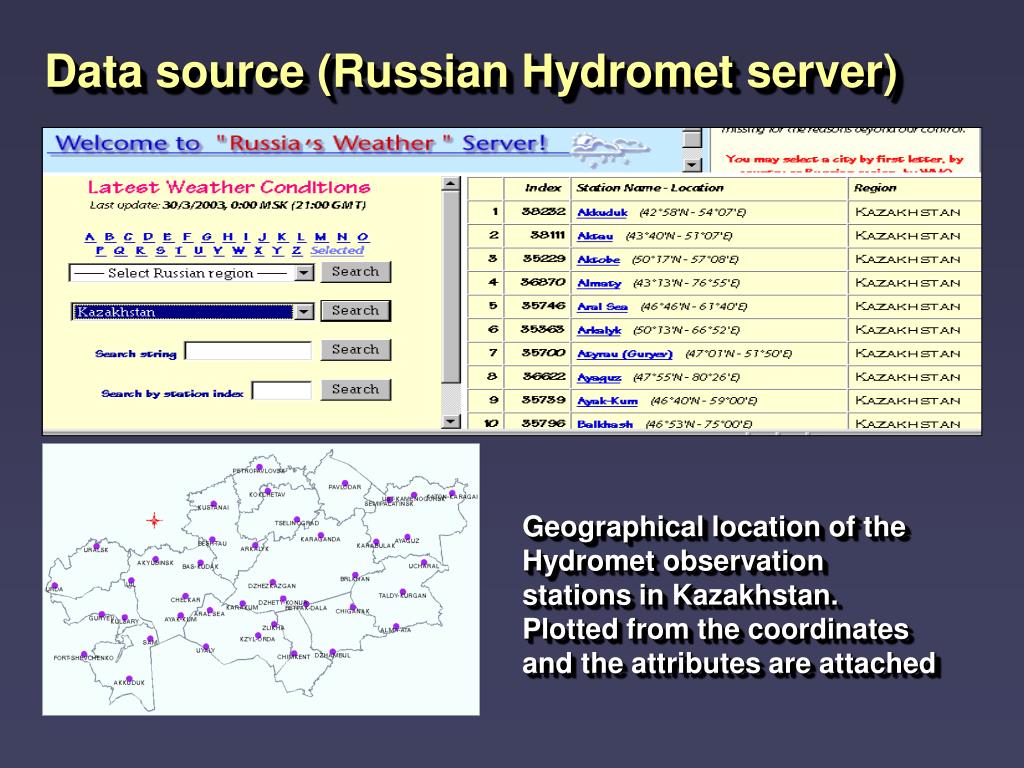1024x768 pixels.
Task: Open the Aktau station link
Action: pyautogui.click(x=595, y=236)
